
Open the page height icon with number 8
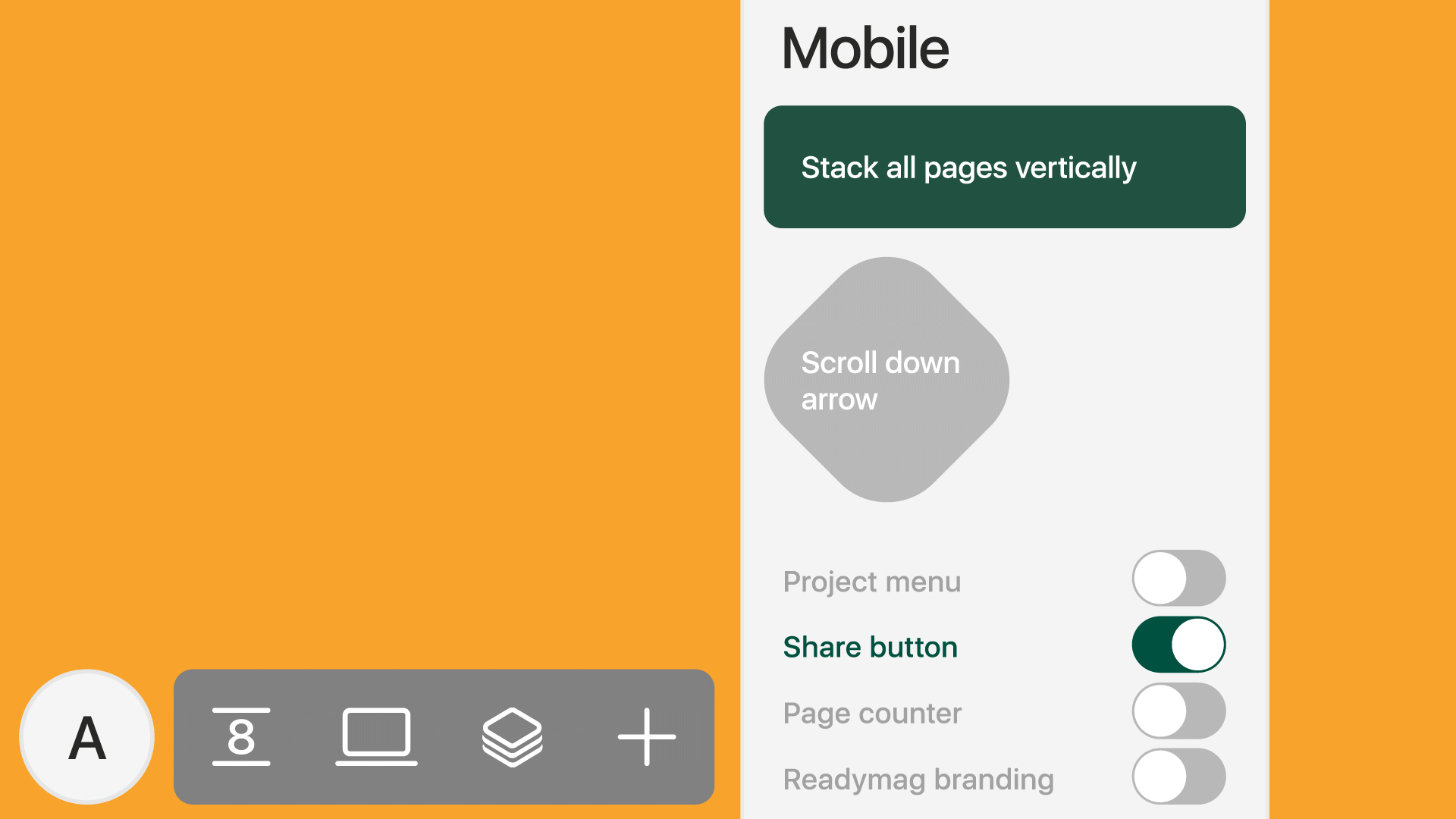pos(241,737)
